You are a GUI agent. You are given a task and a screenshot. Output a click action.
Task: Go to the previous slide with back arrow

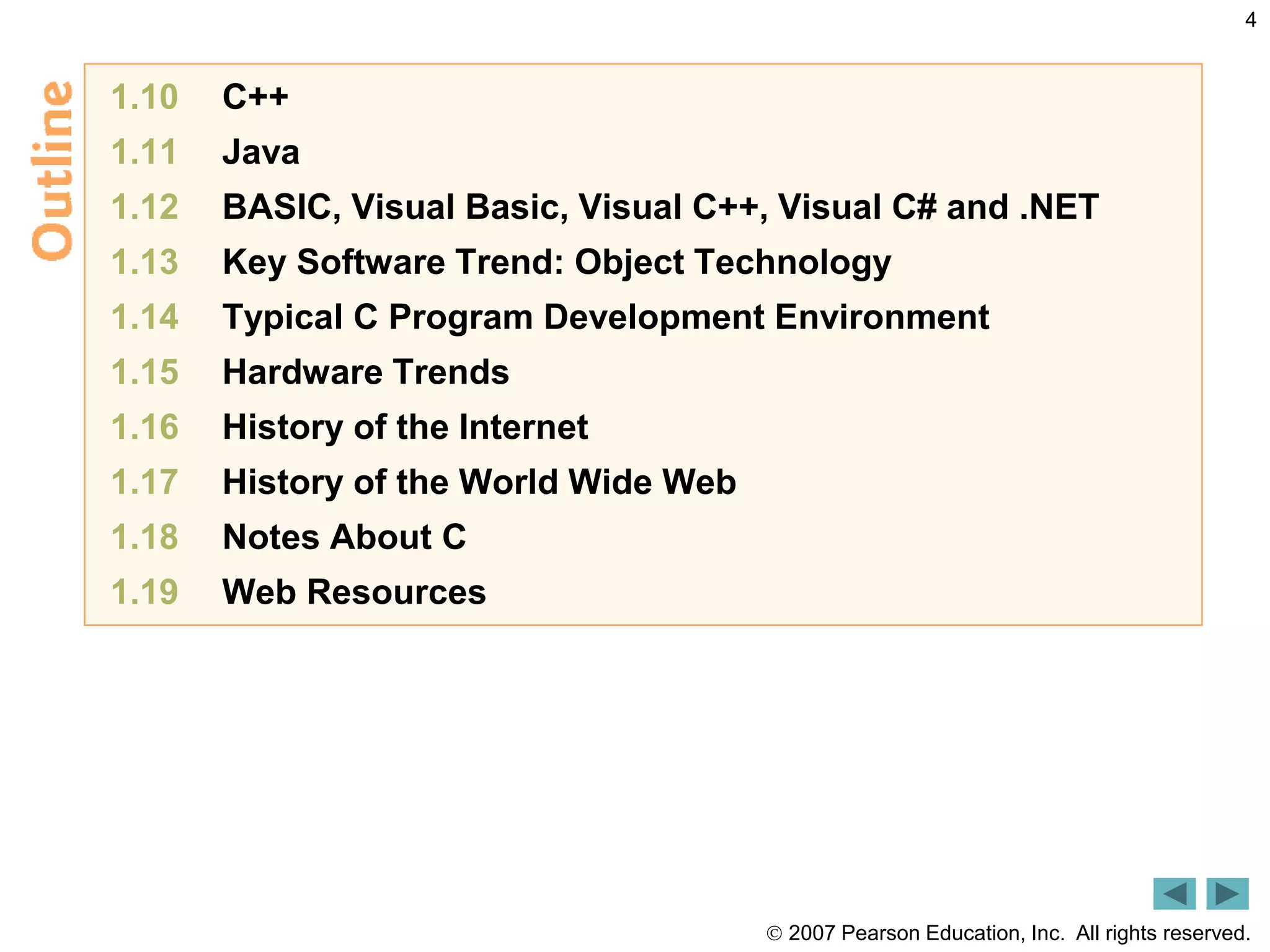(1174, 893)
